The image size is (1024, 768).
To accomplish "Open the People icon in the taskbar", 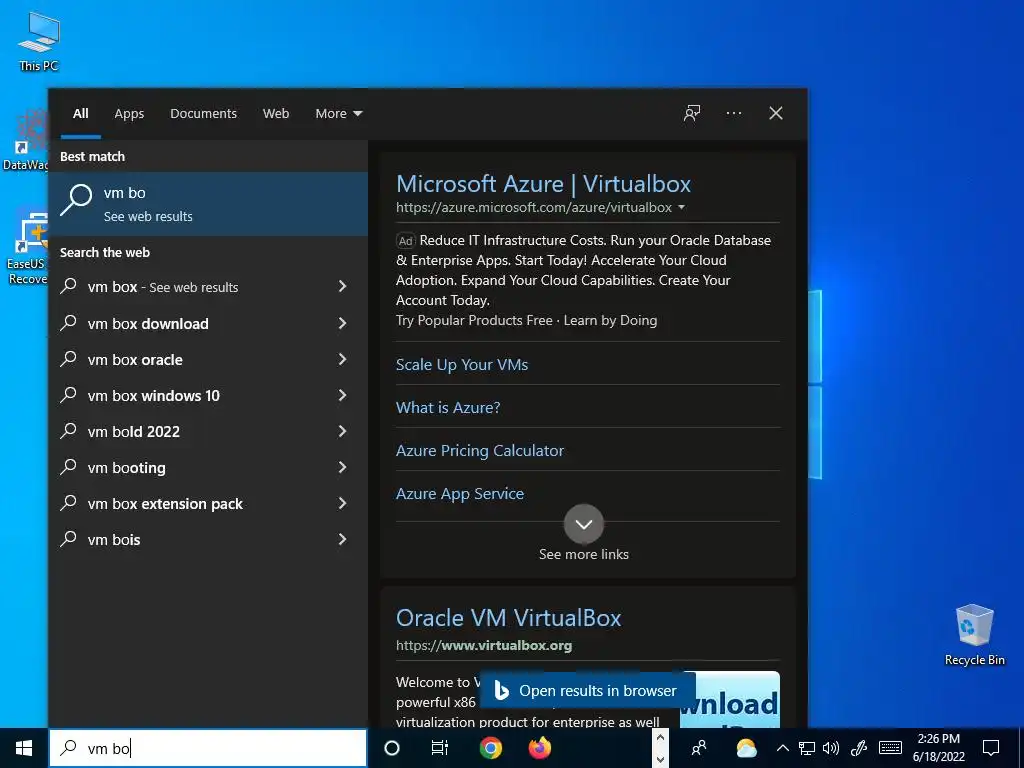I will (x=699, y=748).
